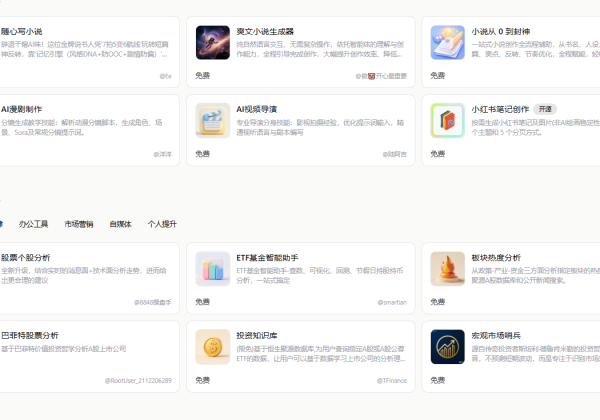Click the 免费 label on 板块热度分析 card
The width and height of the screenshot is (600, 420).
437,302
